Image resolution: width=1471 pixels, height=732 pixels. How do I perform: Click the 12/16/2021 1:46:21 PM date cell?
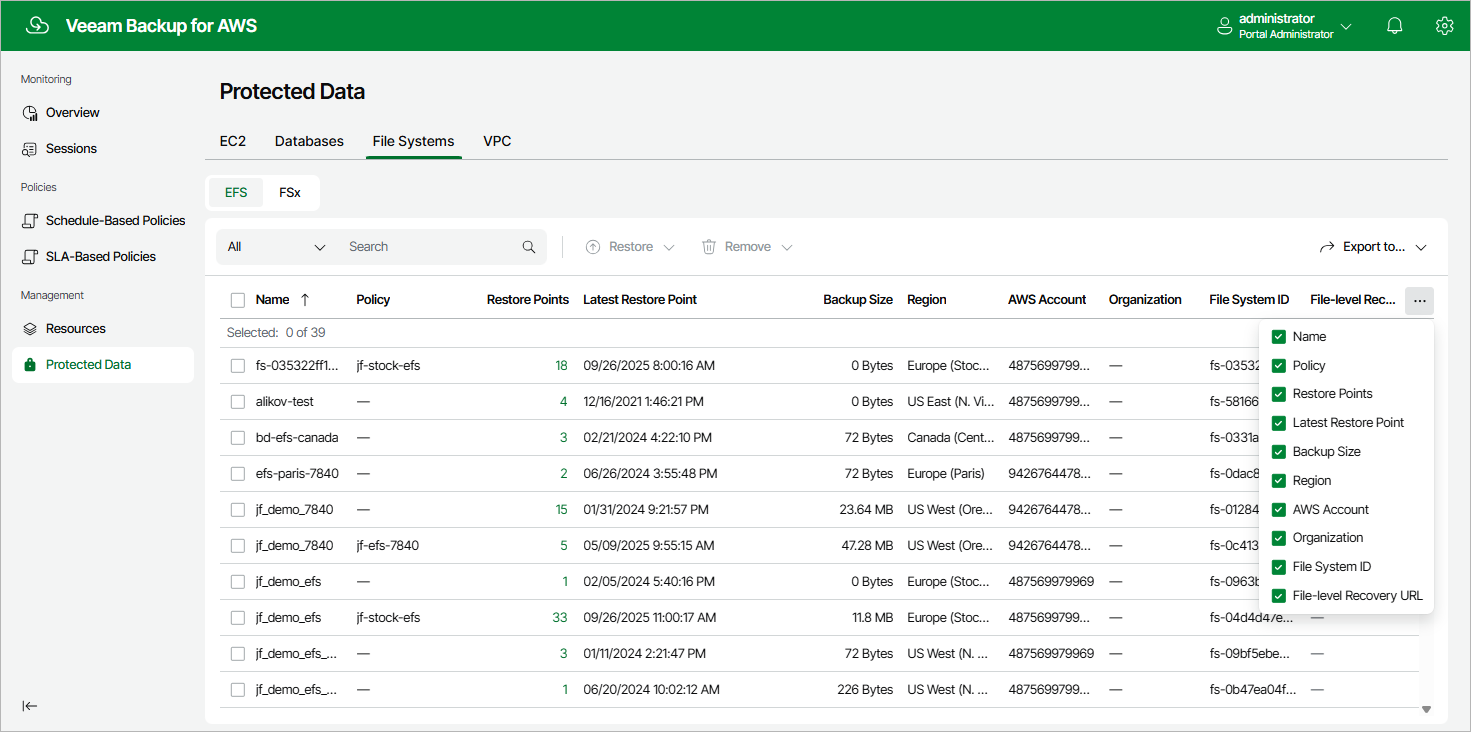(643, 402)
